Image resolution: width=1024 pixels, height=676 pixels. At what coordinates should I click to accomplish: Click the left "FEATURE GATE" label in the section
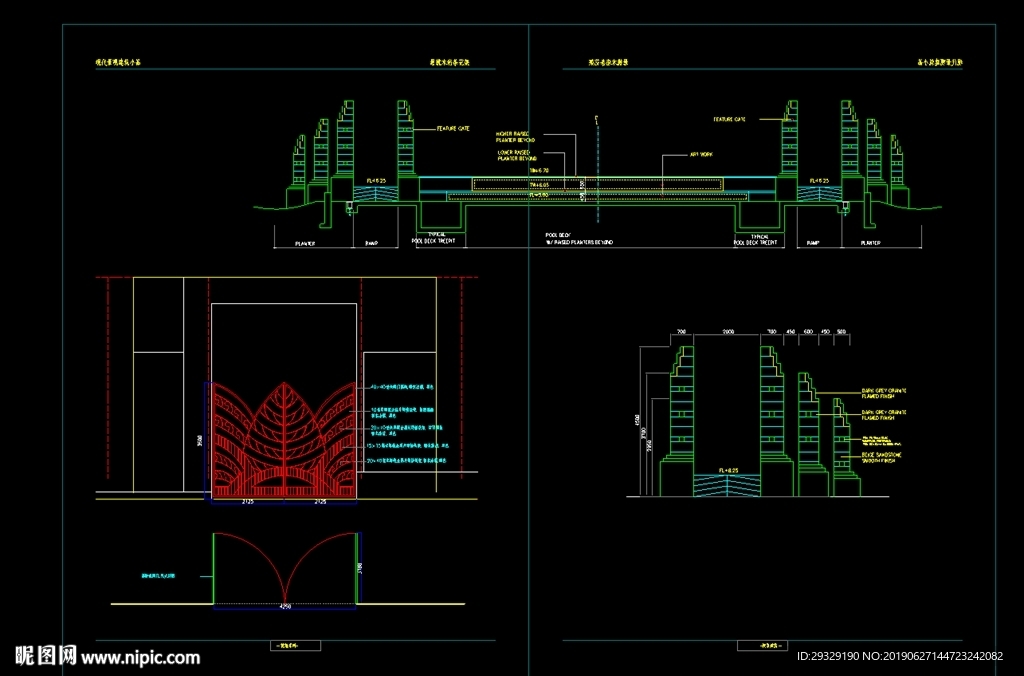[x=453, y=129]
